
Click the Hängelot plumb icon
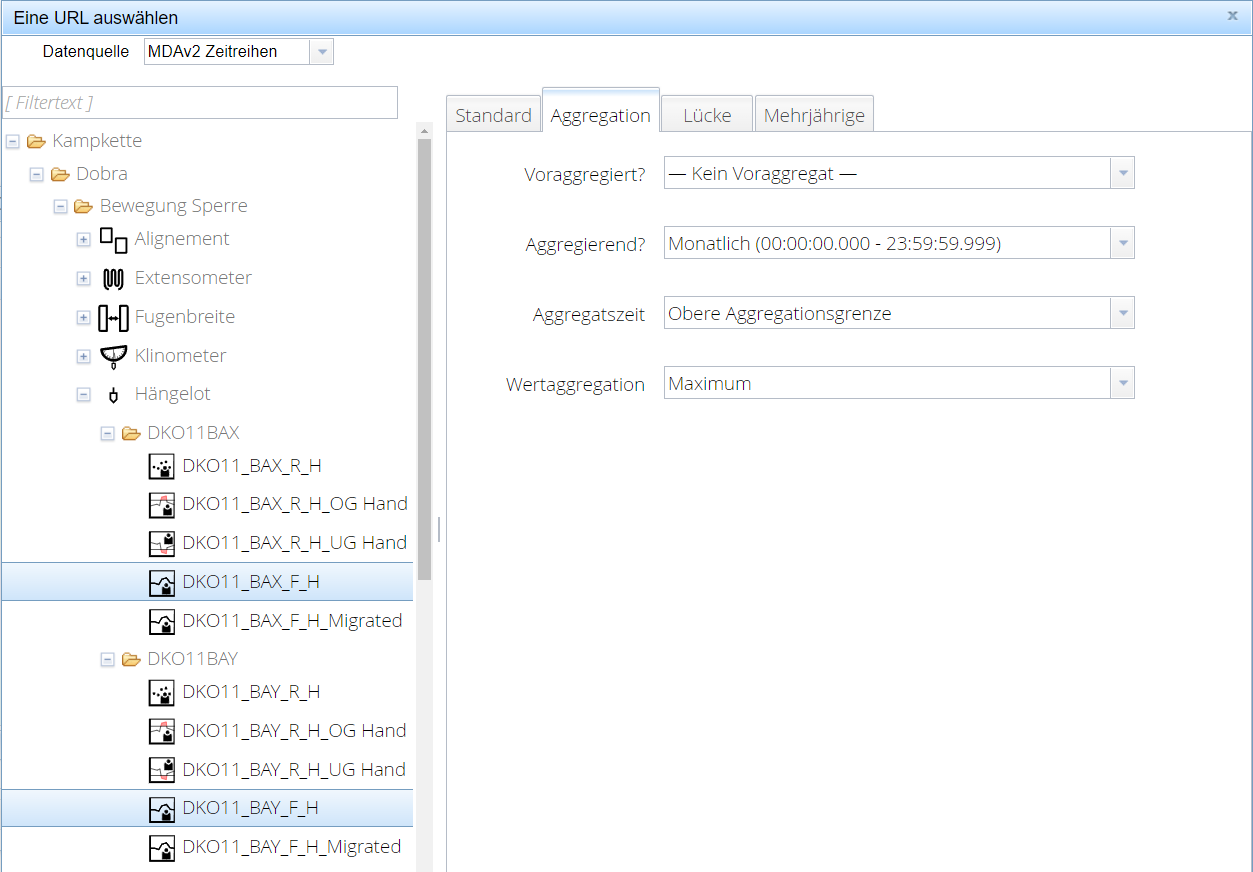pyautogui.click(x=113, y=395)
